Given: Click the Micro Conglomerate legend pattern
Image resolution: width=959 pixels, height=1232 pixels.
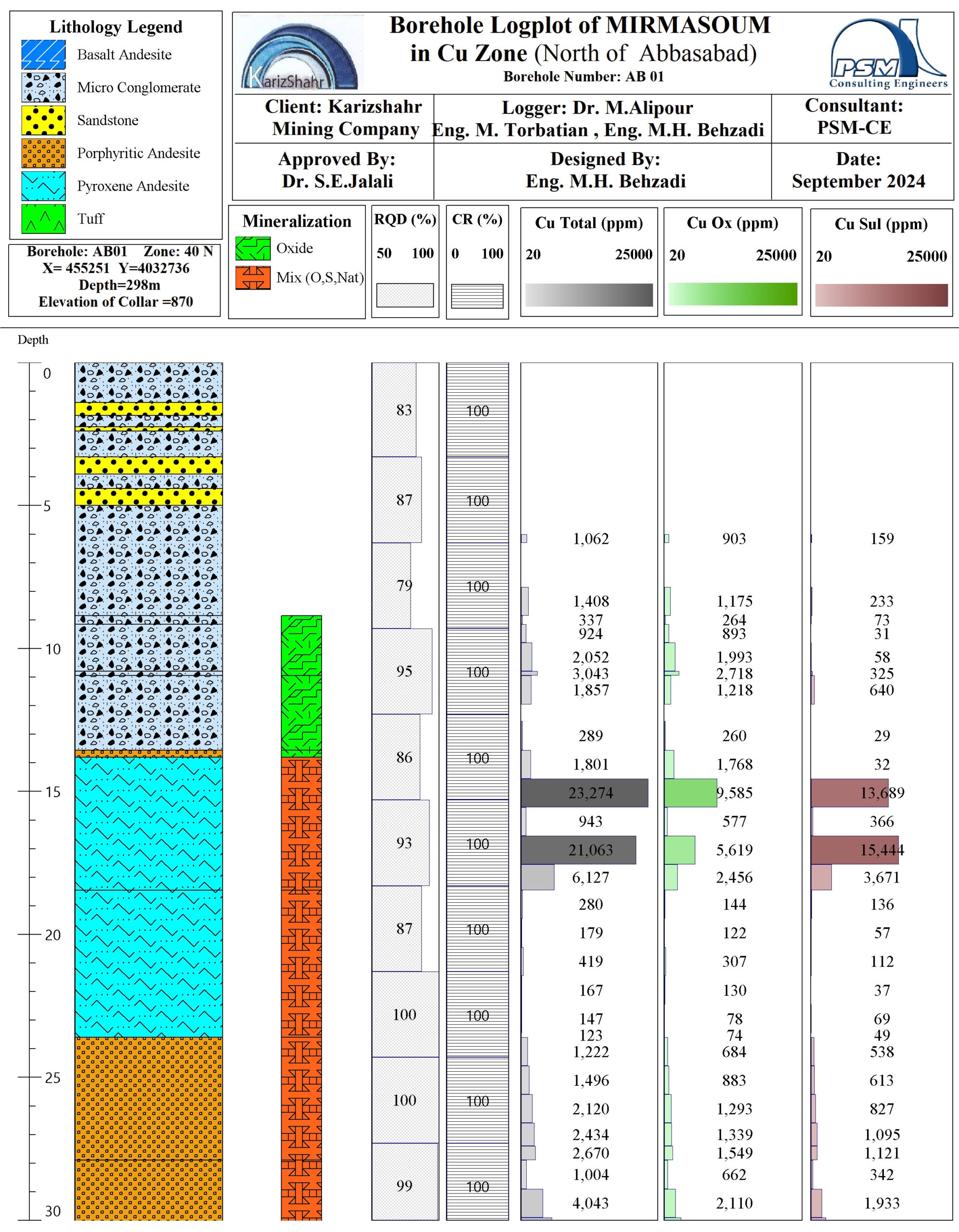Looking at the screenshot, I should pos(43,88).
